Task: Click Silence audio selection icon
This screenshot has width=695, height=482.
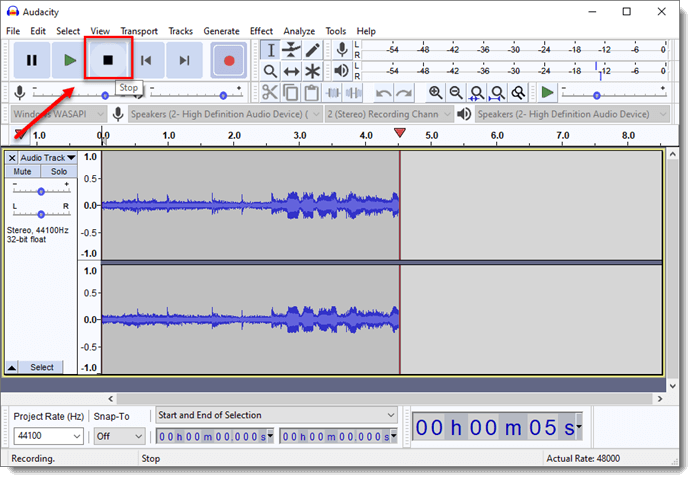Action: [353, 93]
